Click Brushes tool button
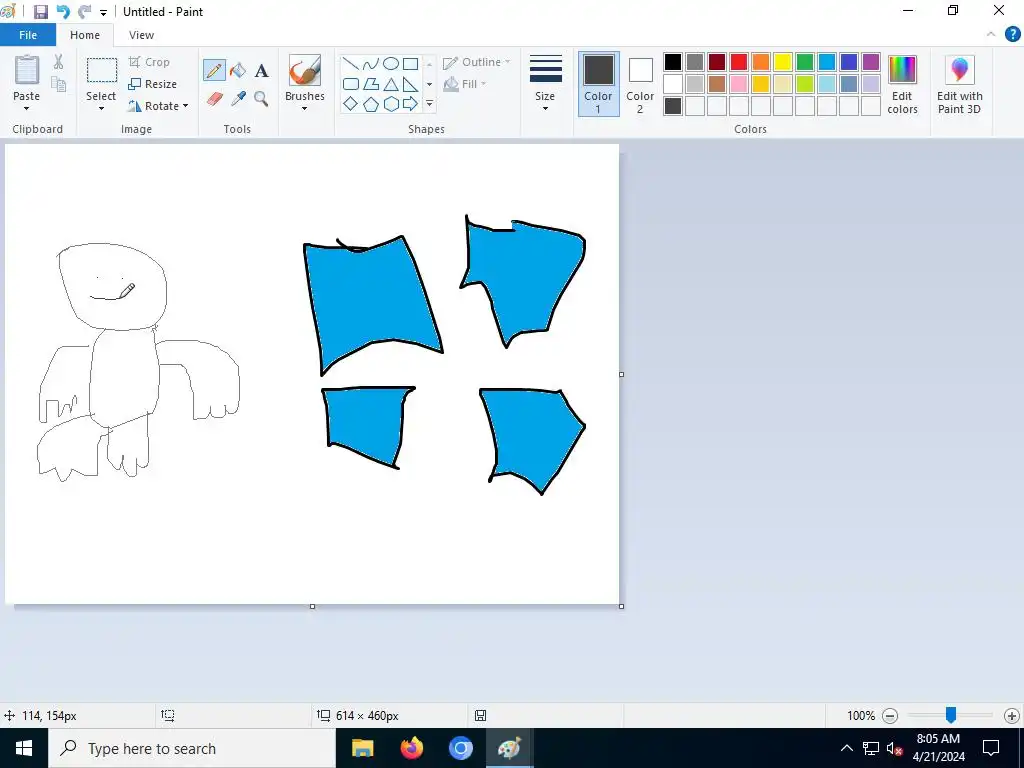This screenshot has height=768, width=1024. coord(304,71)
